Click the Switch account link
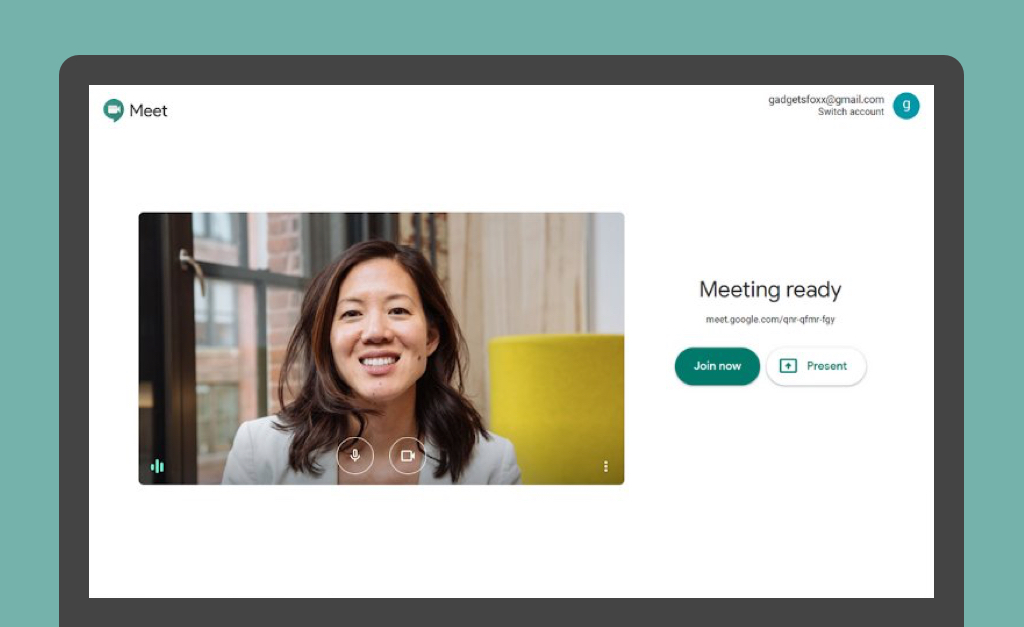The width and height of the screenshot is (1024, 627). coord(851,112)
